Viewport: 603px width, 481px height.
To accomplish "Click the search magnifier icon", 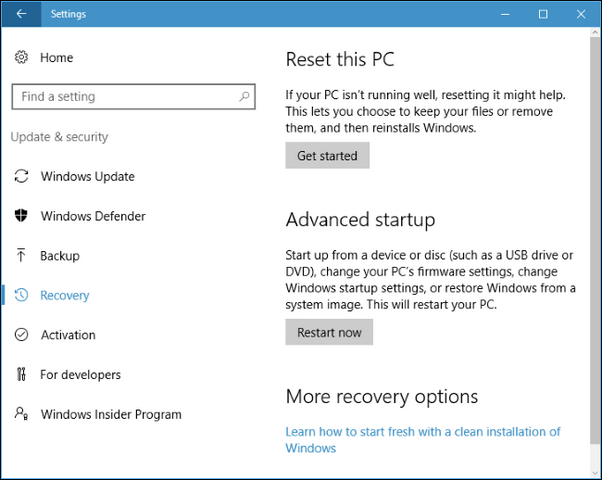I will [244, 96].
